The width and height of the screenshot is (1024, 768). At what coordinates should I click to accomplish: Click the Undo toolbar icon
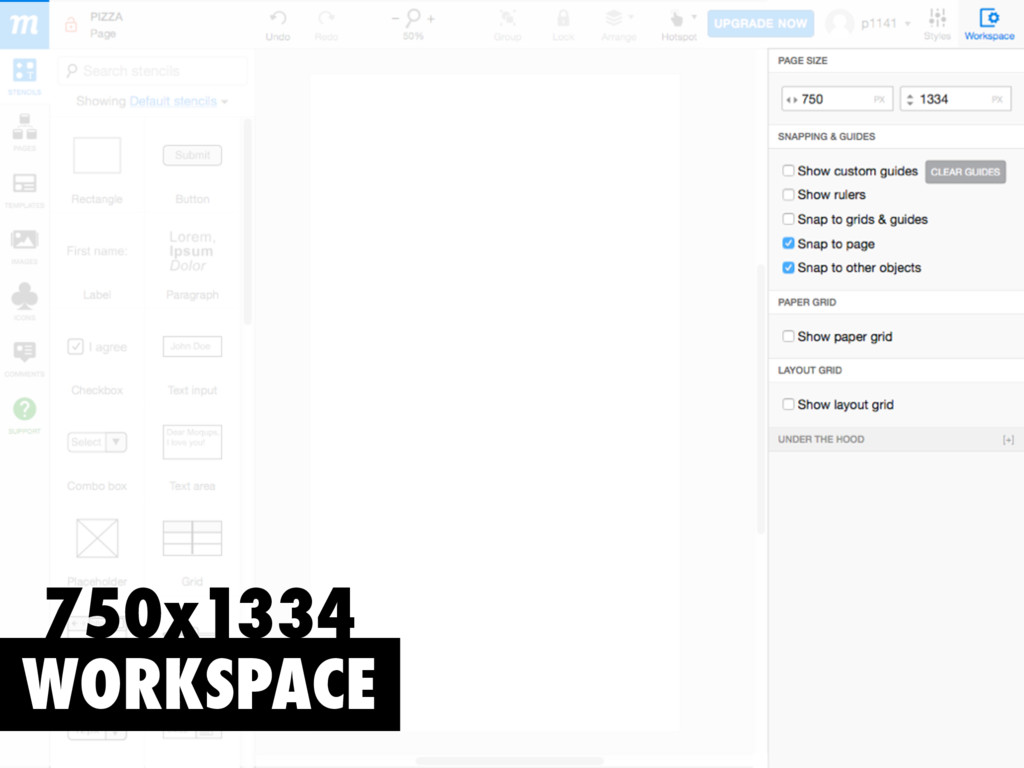click(x=278, y=25)
